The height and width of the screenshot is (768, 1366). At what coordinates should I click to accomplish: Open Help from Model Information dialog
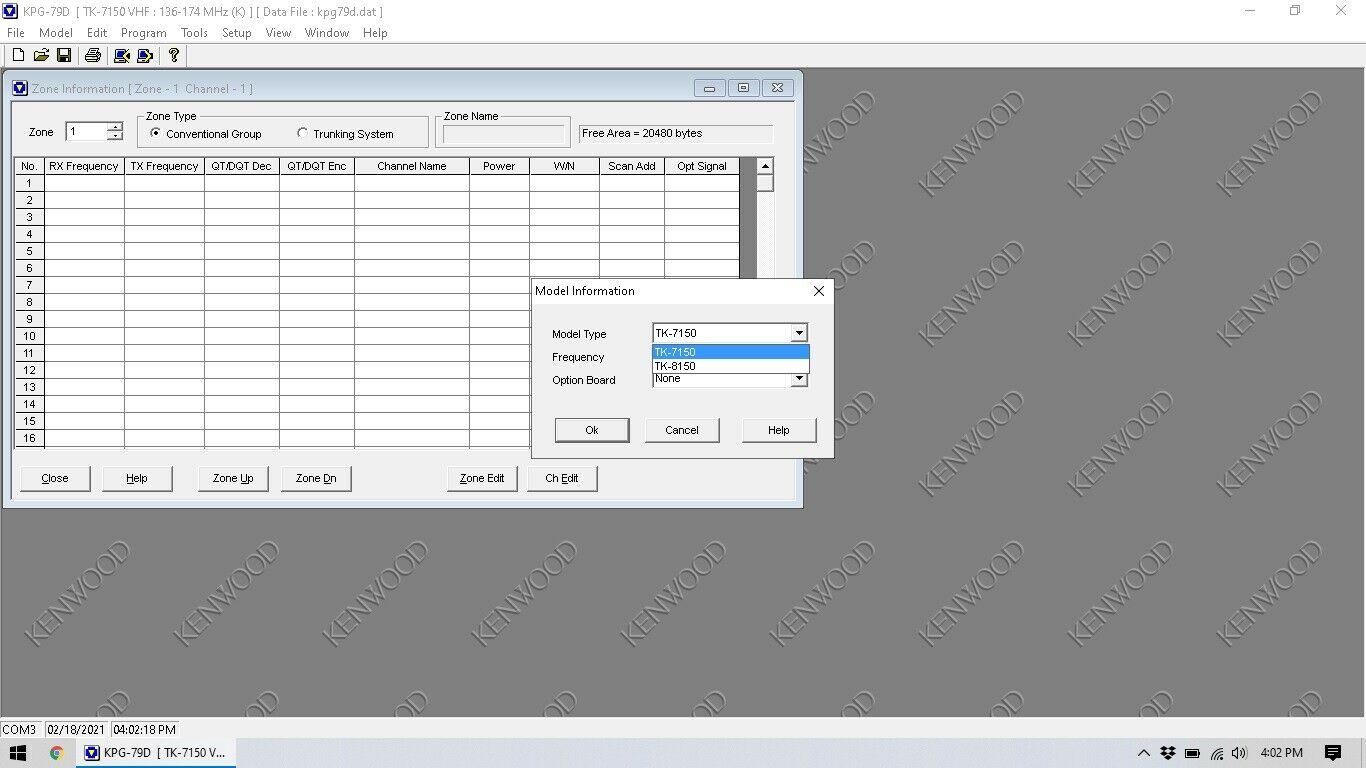779,430
